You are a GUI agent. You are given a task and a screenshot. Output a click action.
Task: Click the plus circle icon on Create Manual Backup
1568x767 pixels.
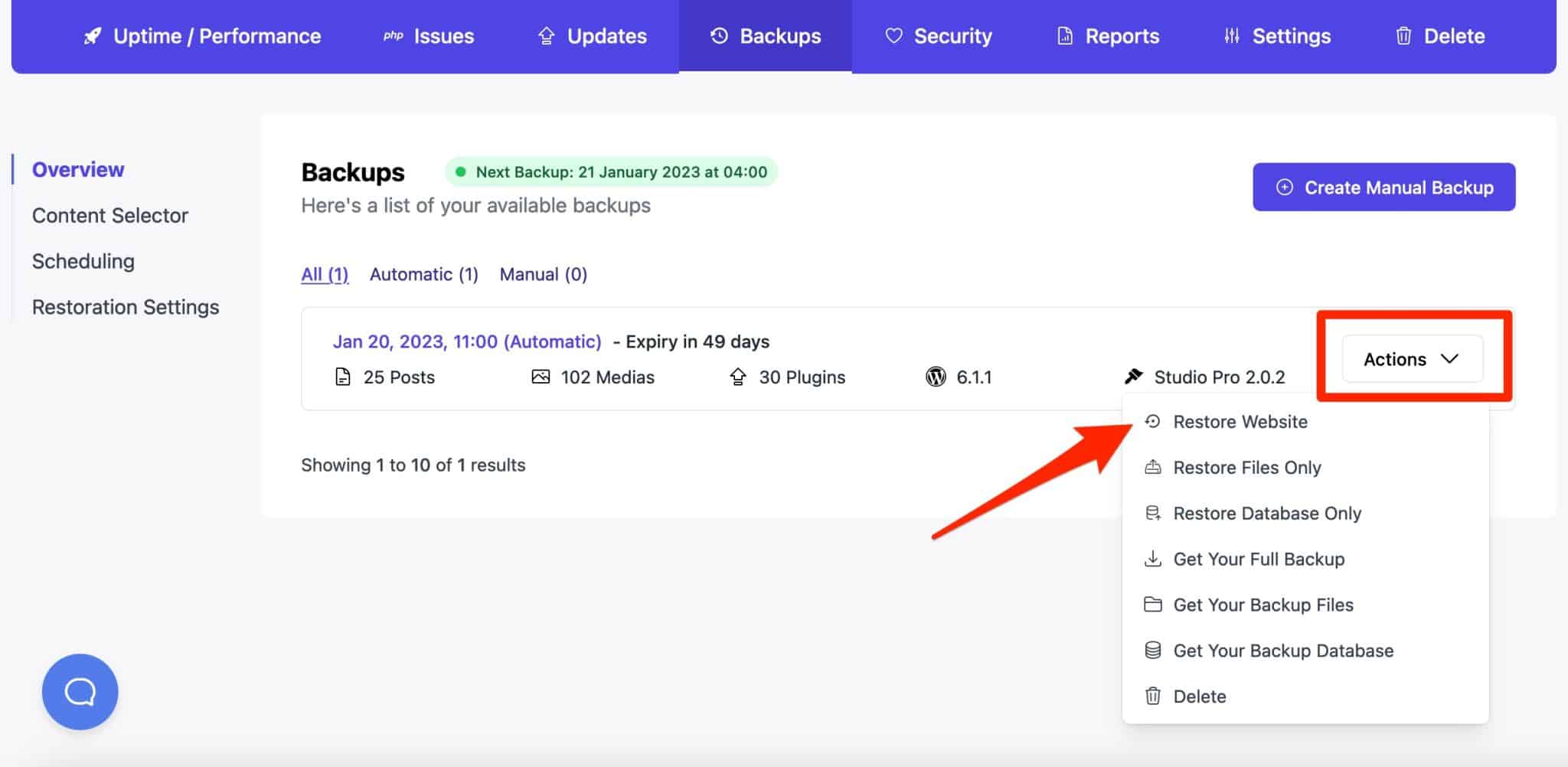[1284, 188]
